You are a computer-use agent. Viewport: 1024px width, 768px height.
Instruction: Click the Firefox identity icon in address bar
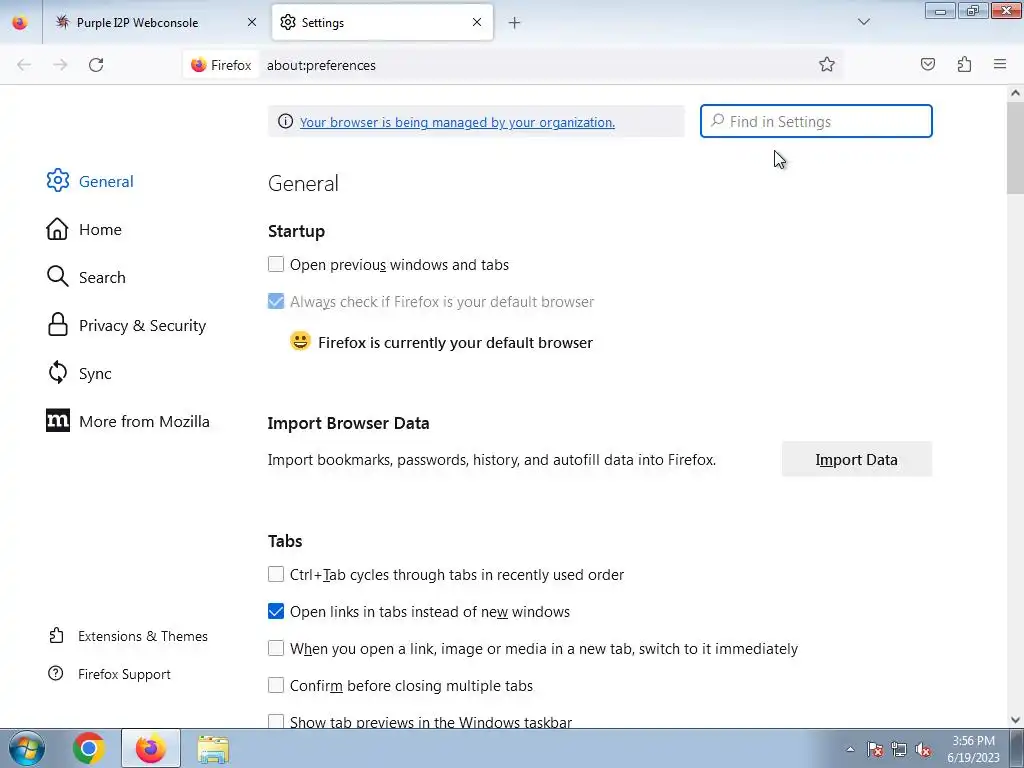[221, 65]
